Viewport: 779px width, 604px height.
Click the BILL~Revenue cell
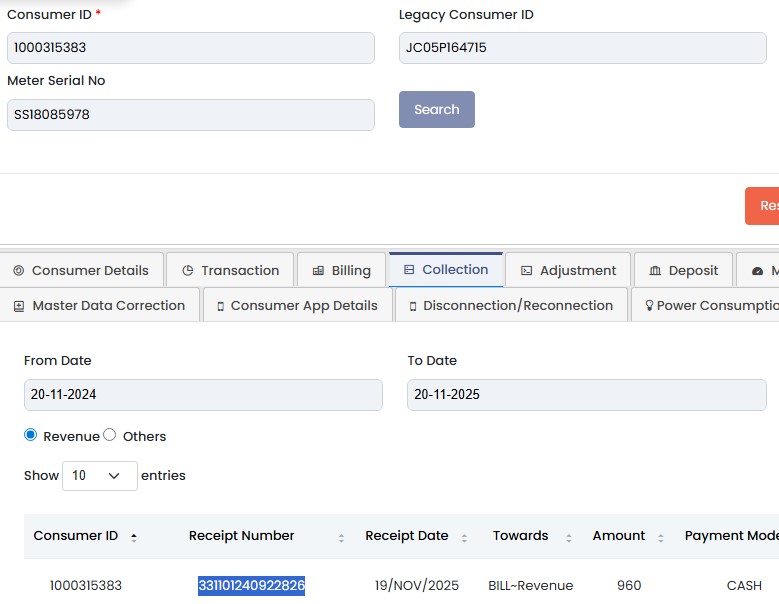[531, 585]
